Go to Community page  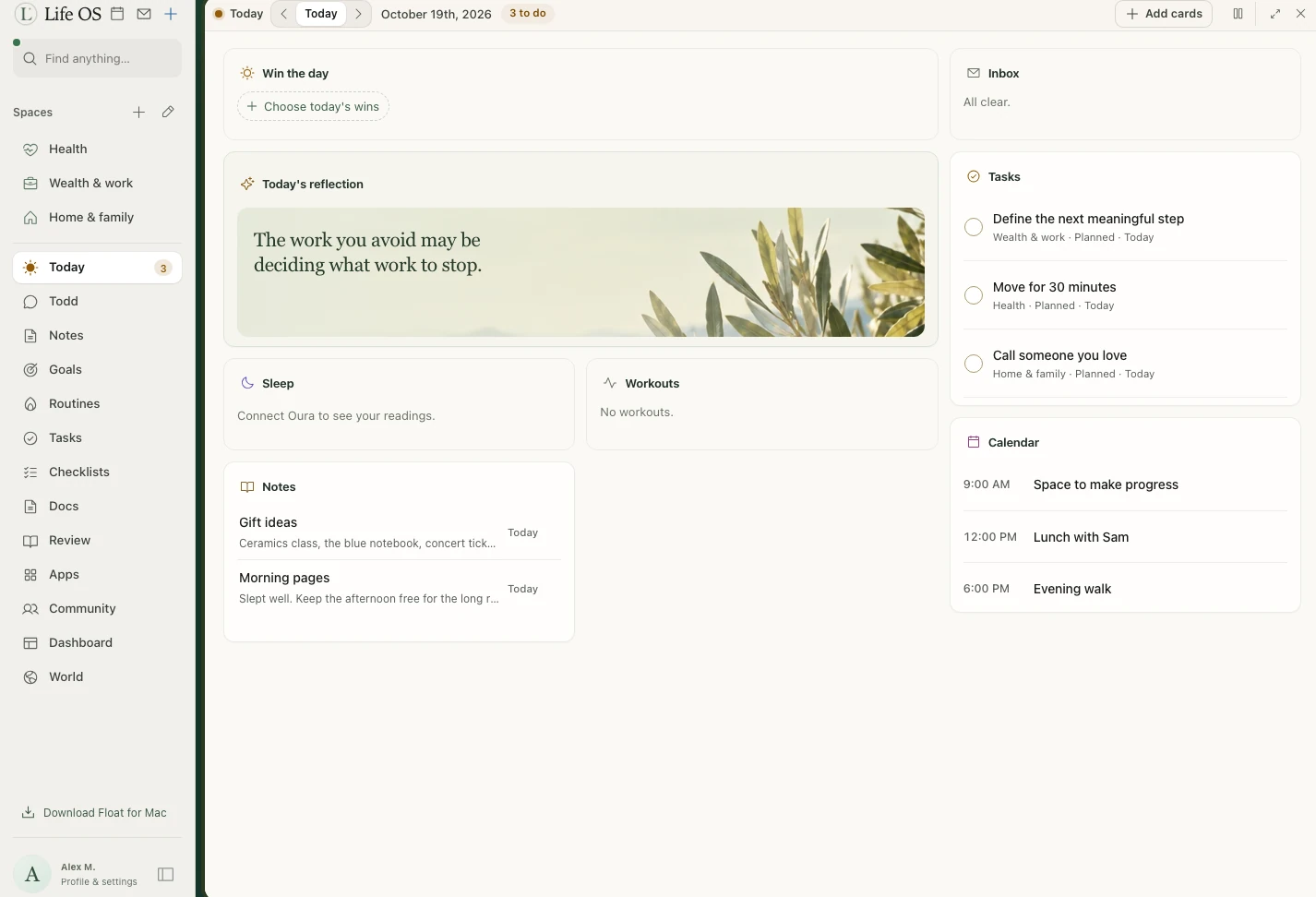coord(97,608)
